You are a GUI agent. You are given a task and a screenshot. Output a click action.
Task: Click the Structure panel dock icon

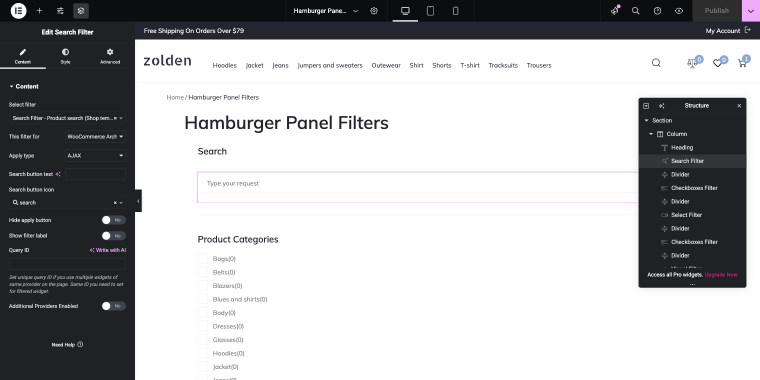(646, 106)
